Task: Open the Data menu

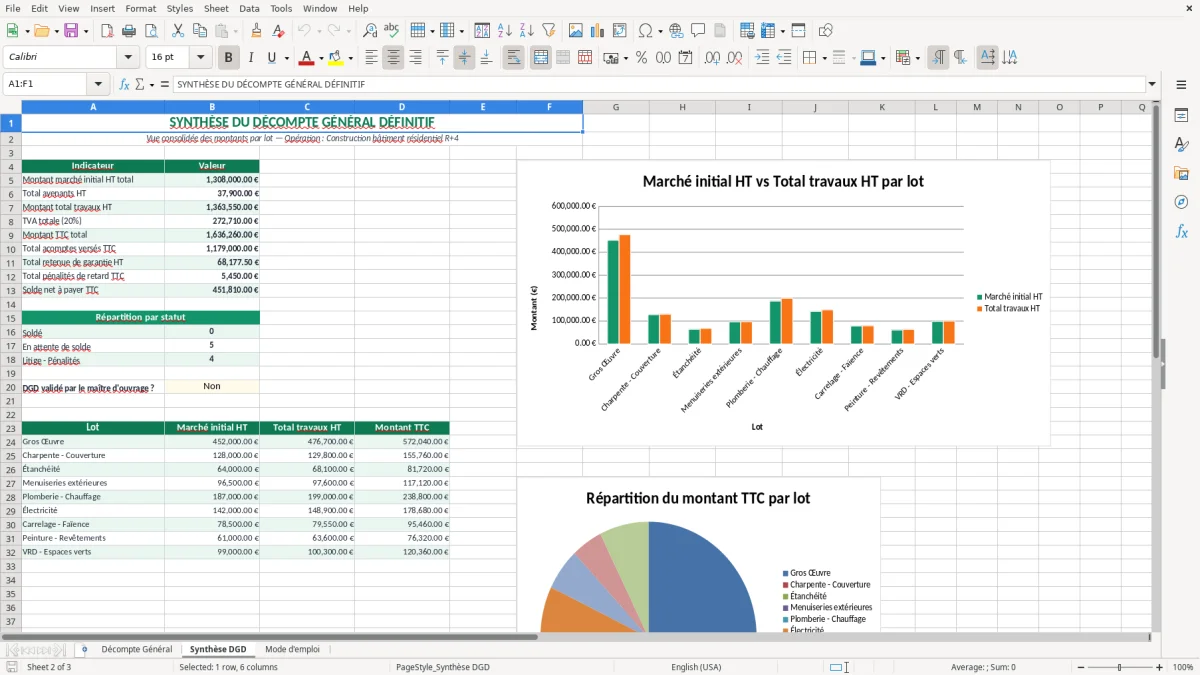Action: tap(250, 8)
